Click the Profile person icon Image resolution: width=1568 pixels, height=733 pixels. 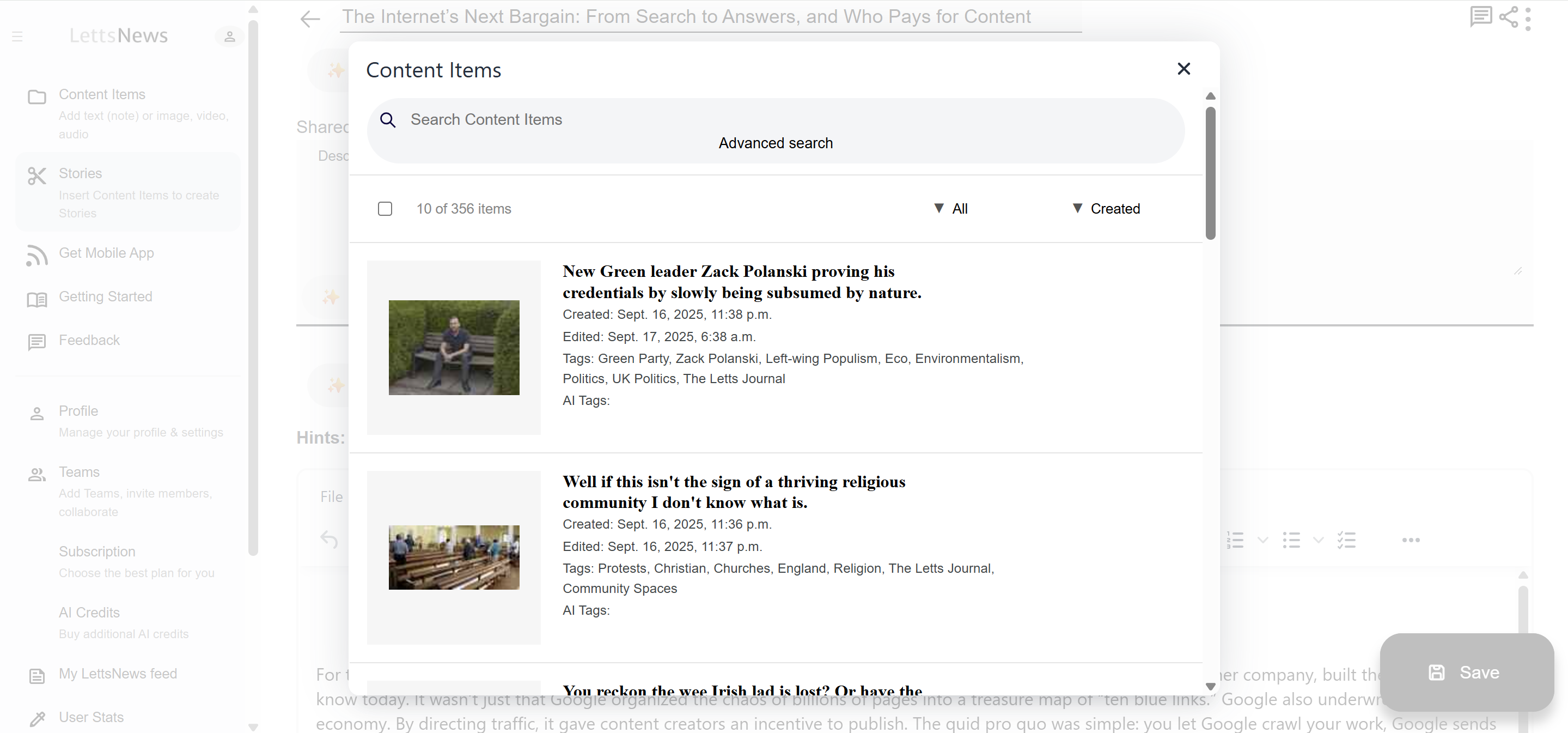click(x=37, y=414)
